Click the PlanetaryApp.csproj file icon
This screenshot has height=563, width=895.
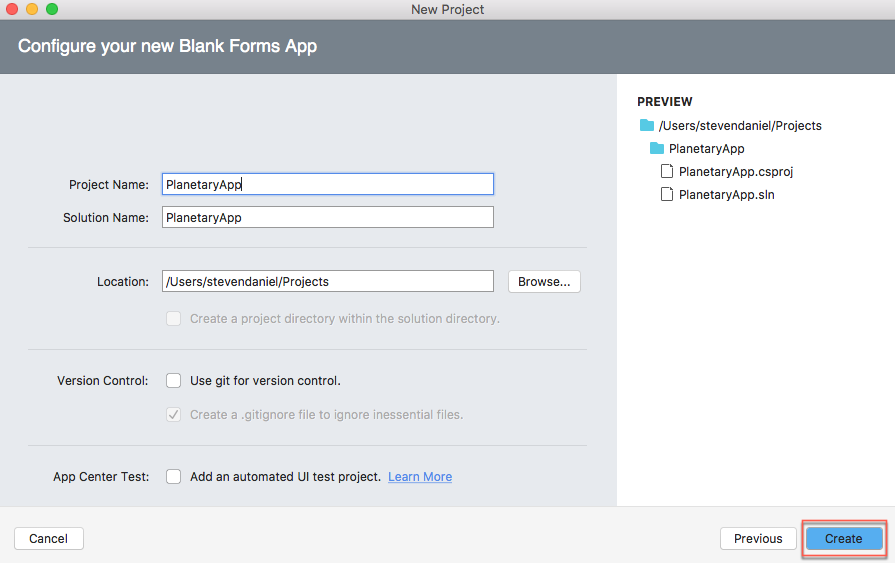(x=667, y=171)
